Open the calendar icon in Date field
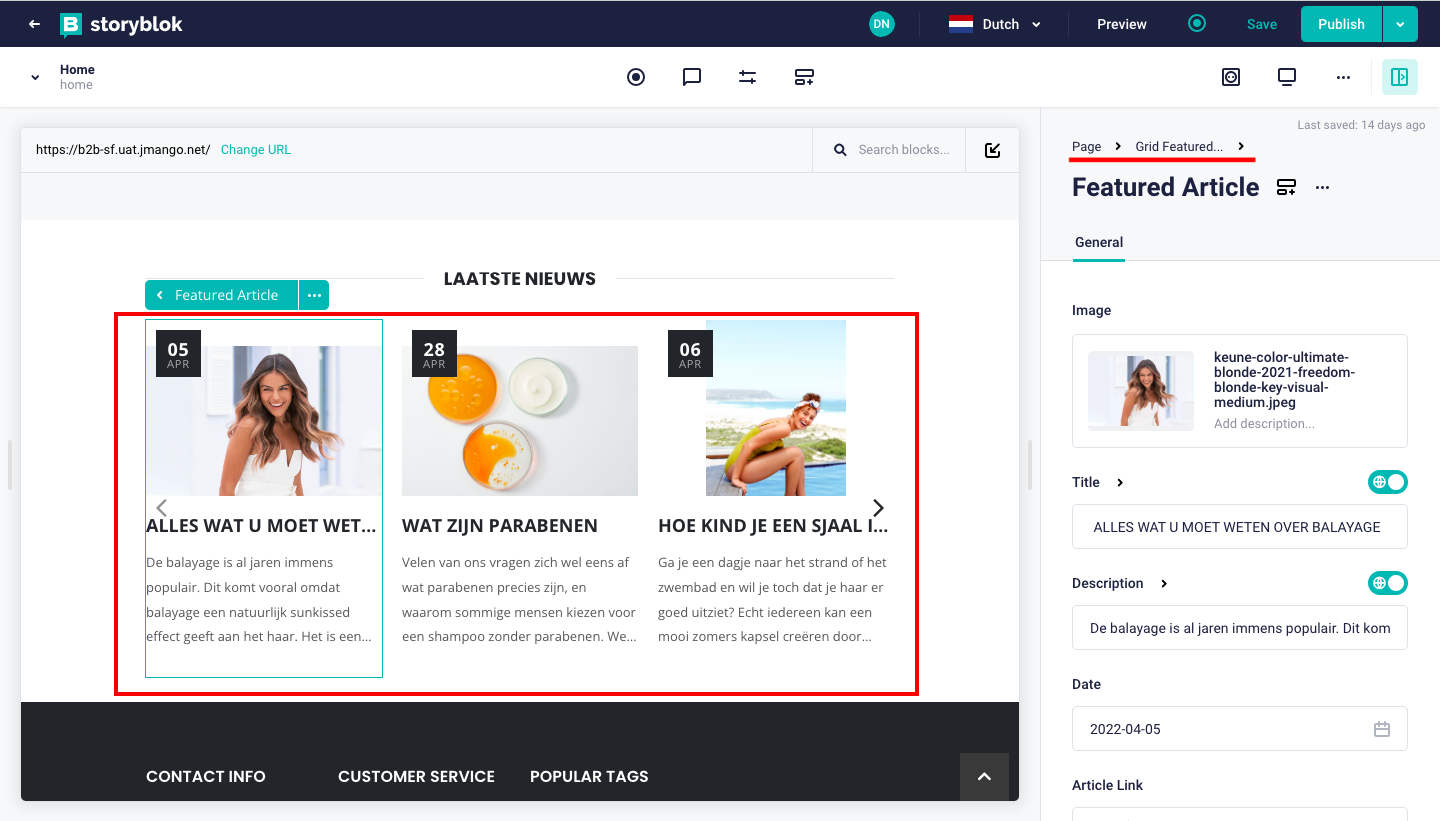 pos(1381,729)
